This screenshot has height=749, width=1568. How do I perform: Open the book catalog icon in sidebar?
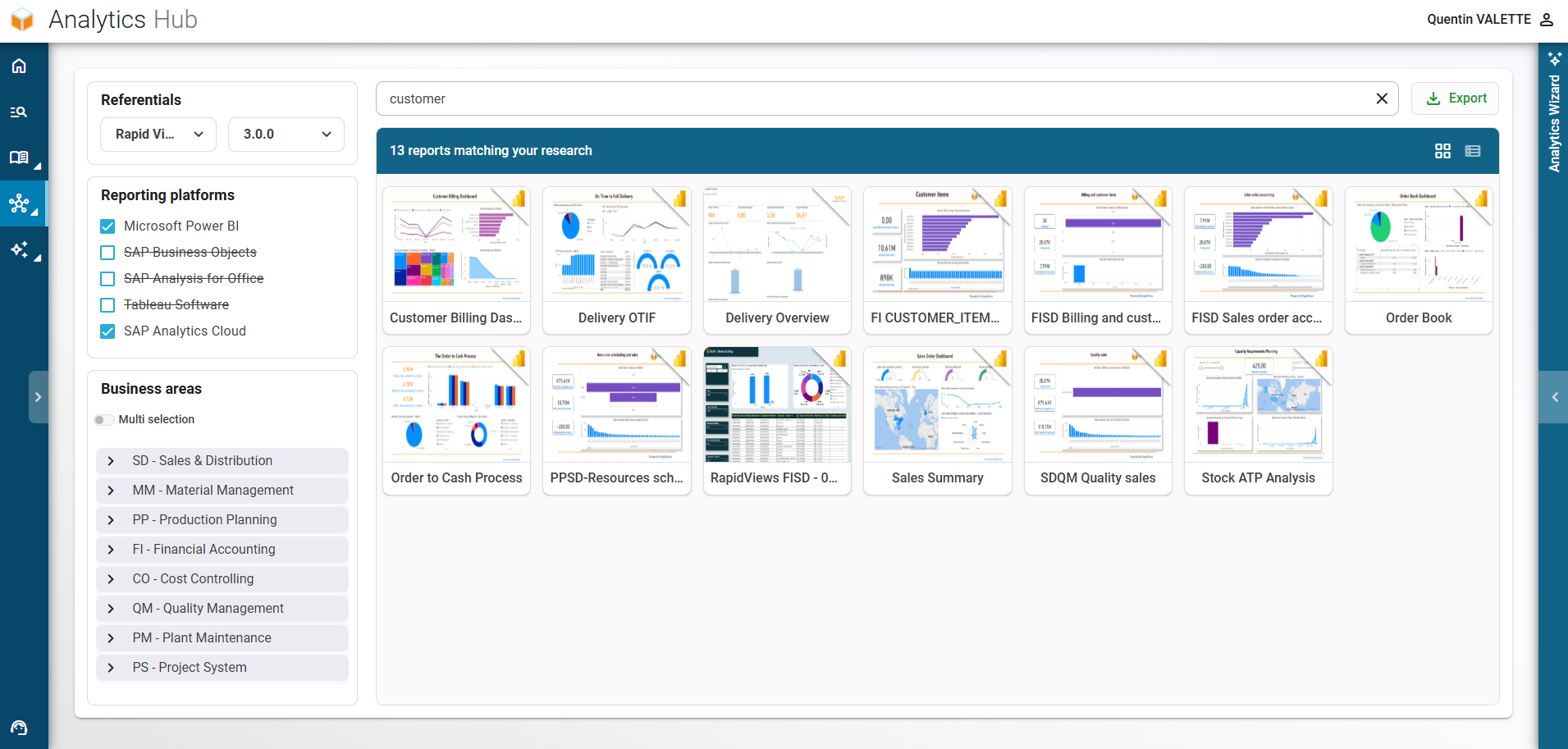click(x=19, y=157)
